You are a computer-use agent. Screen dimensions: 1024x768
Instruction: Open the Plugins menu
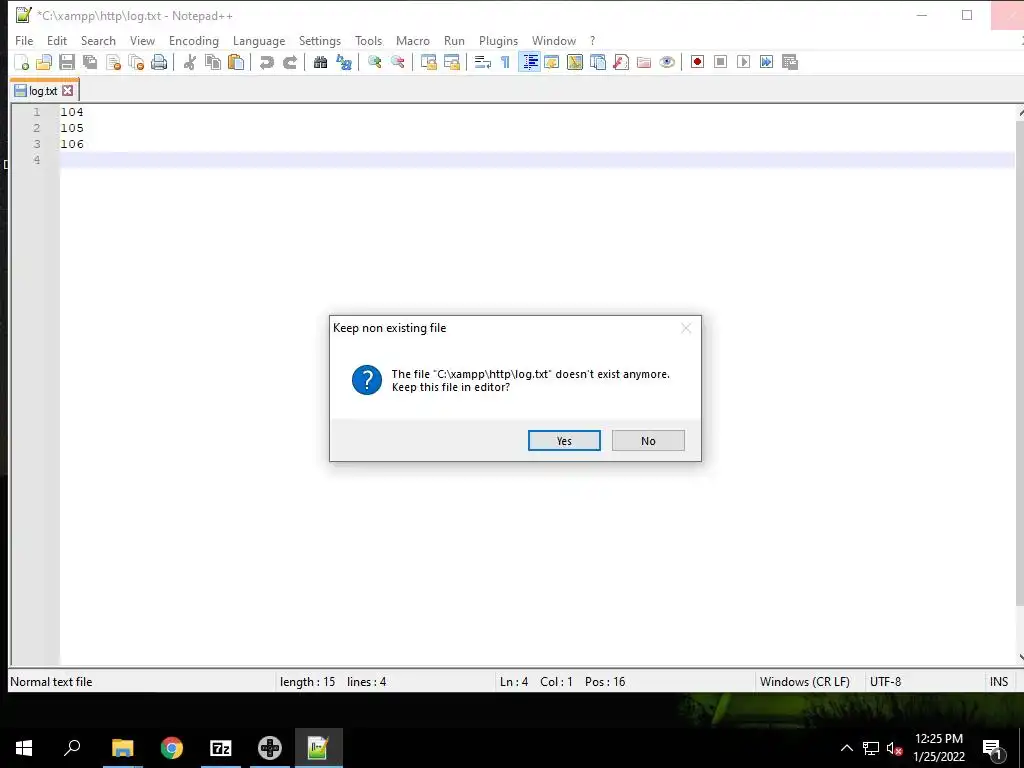tap(498, 40)
